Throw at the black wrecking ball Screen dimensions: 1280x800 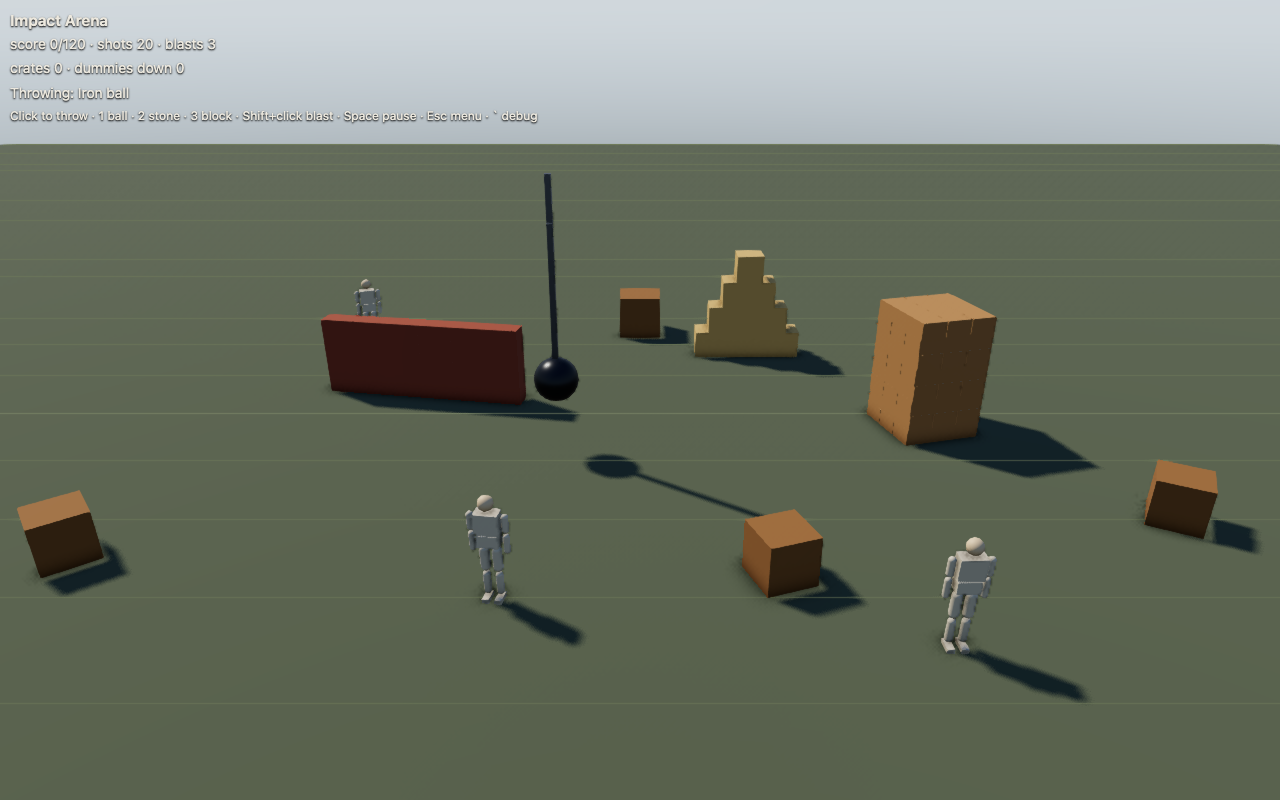click(x=556, y=379)
